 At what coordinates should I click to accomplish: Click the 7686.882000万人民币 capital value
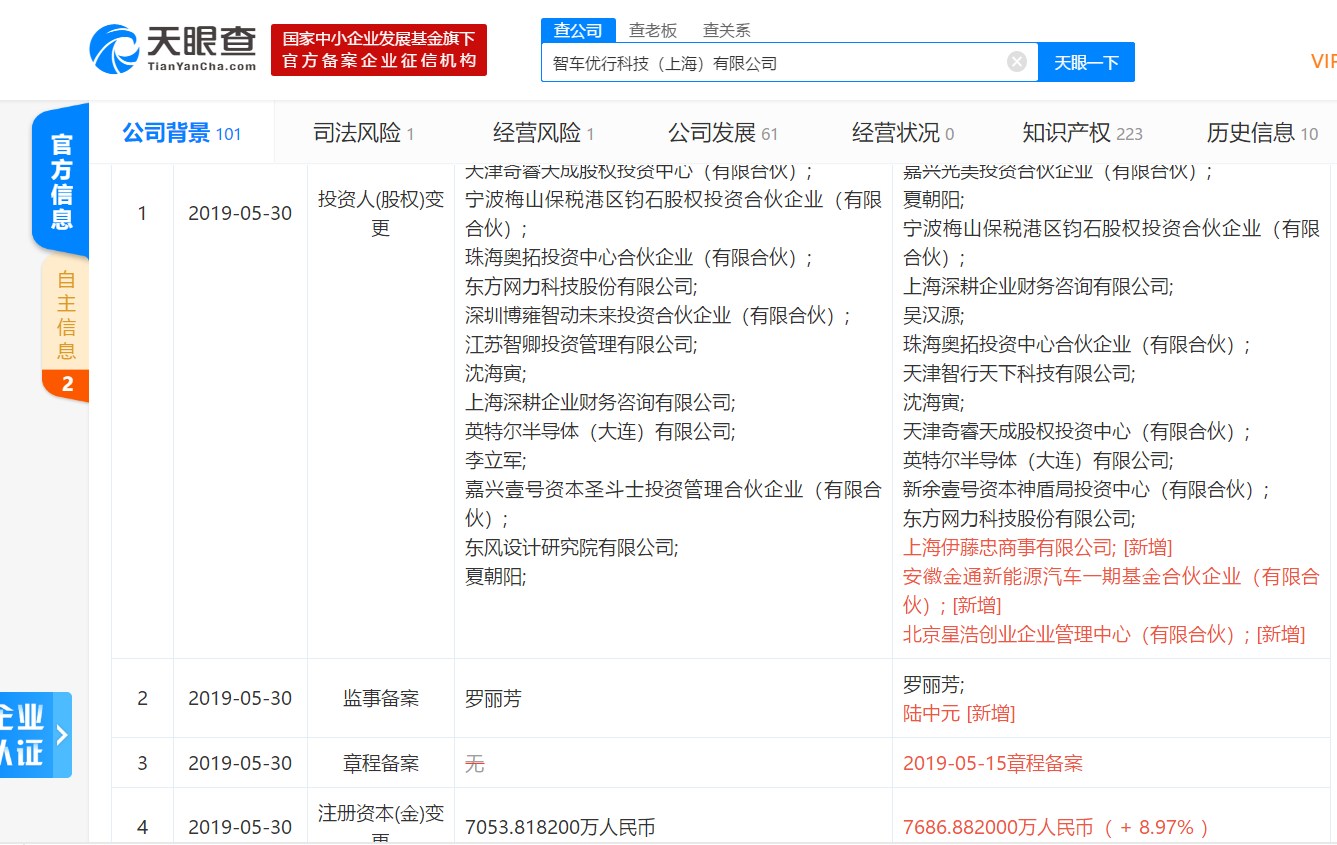[998, 827]
